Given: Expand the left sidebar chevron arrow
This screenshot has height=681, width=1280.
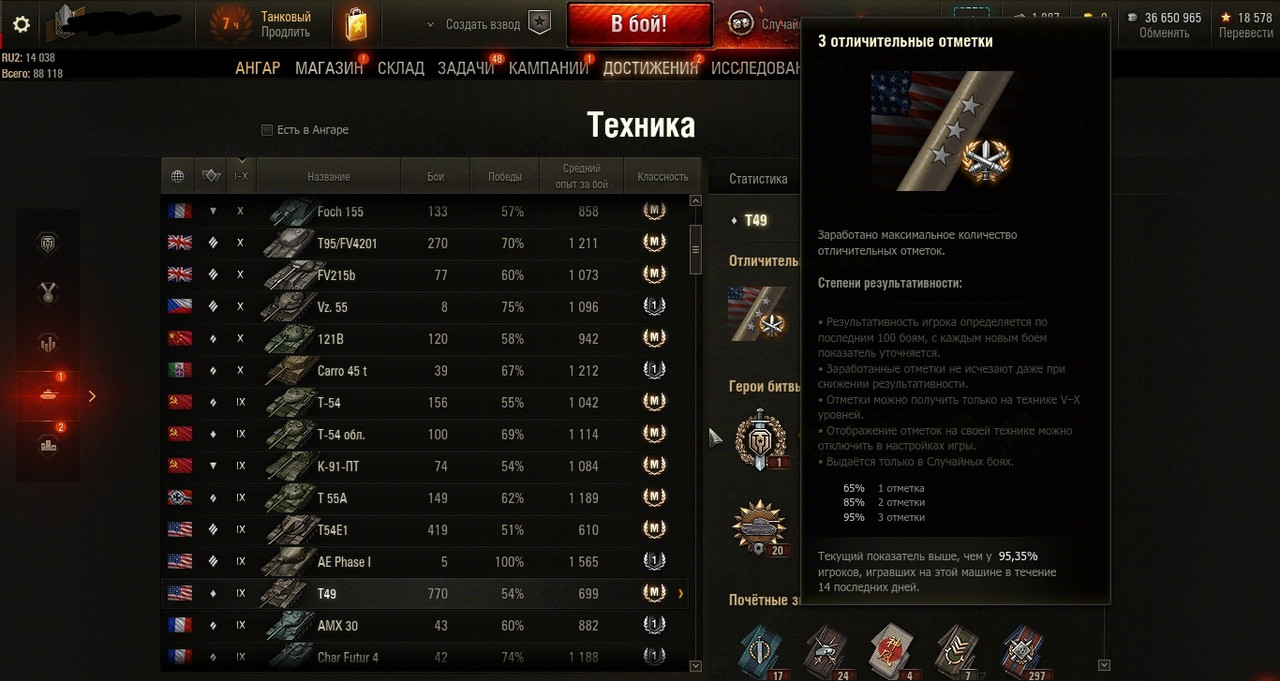Looking at the screenshot, I should click(x=92, y=396).
